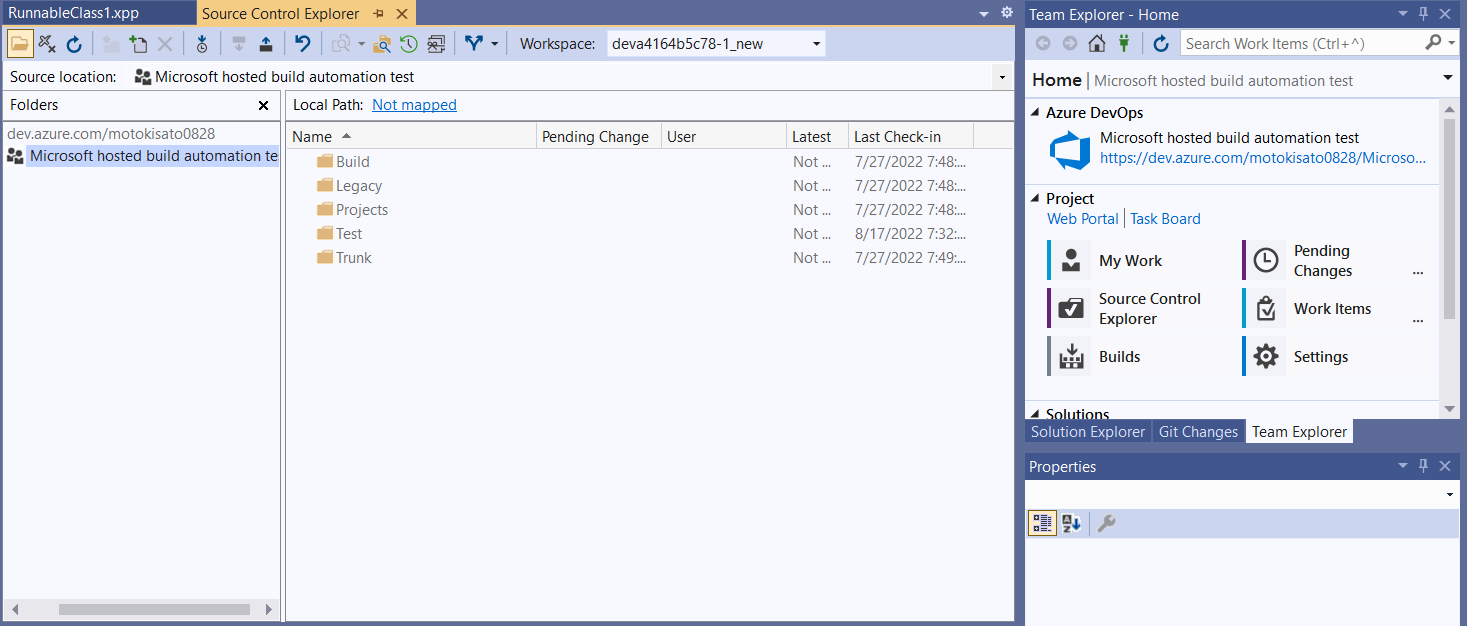
Task: Switch to the Solution Explorer tab
Action: [1088, 432]
